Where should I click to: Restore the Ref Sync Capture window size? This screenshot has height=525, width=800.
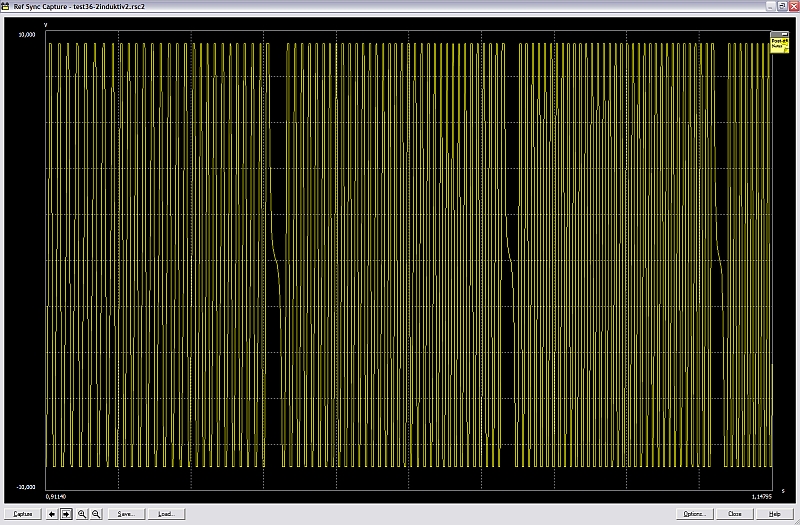783,6
